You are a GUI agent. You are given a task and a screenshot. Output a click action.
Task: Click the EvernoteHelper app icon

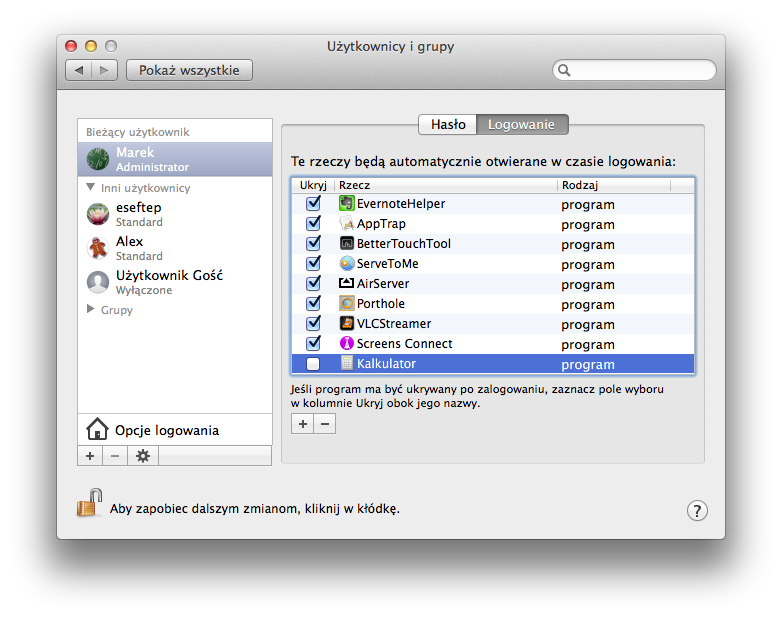click(346, 204)
